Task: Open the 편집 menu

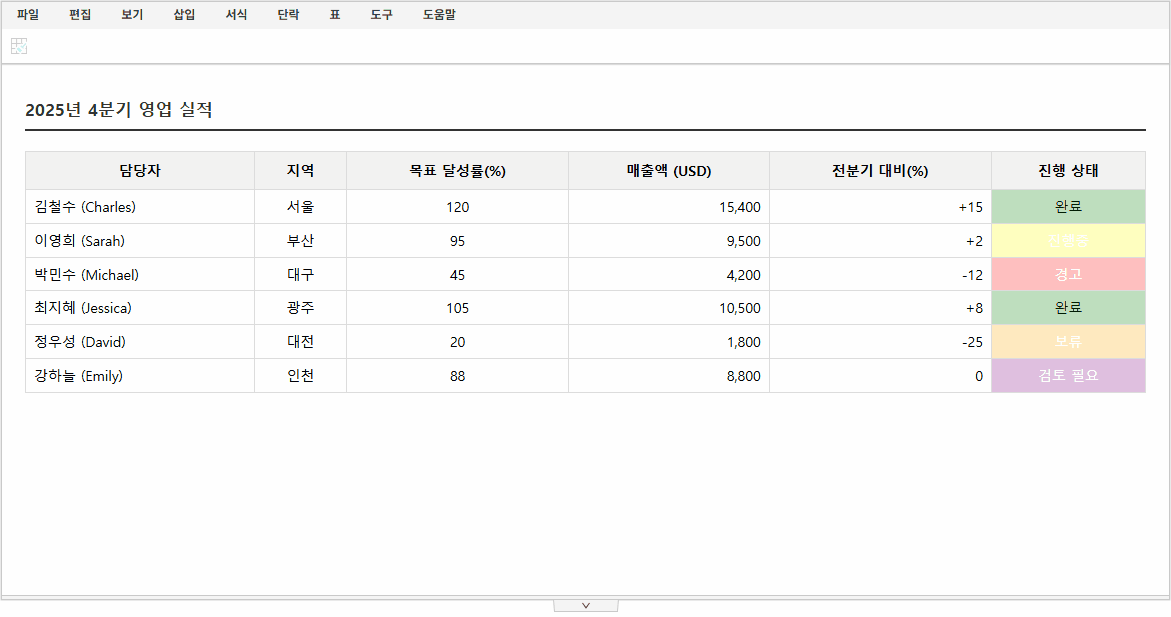Action: 80,14
